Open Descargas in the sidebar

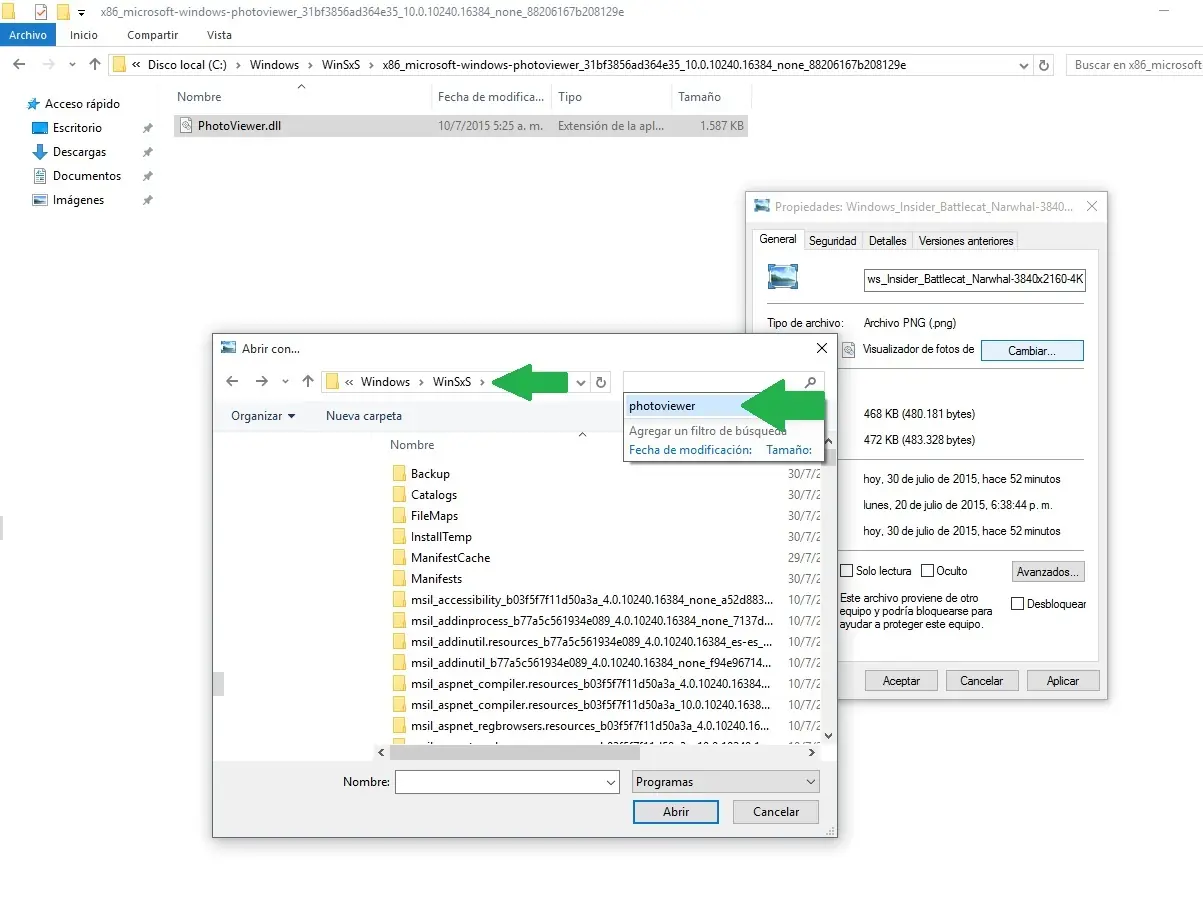79,152
